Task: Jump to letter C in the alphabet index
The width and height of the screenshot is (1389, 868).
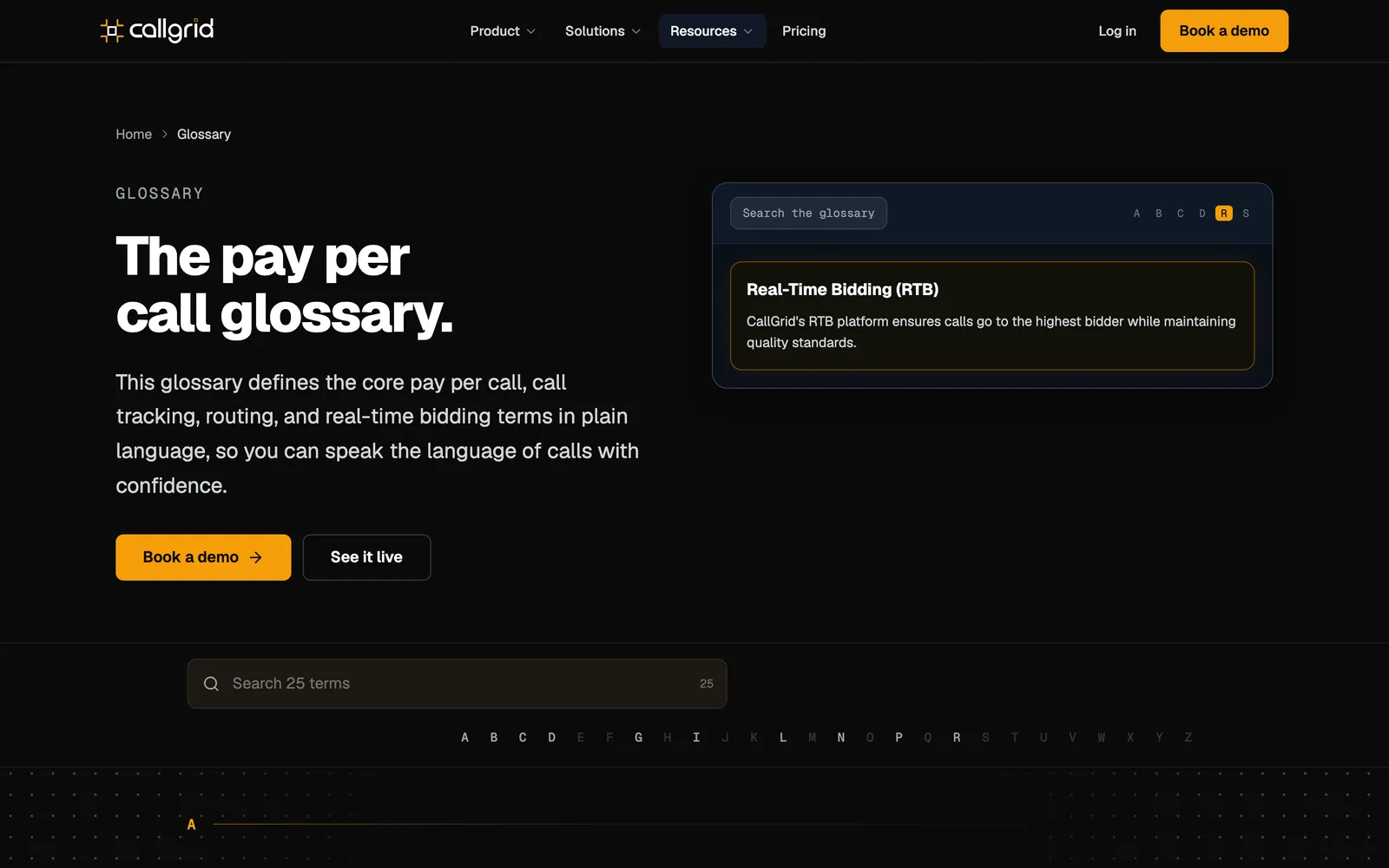Action: tap(523, 738)
